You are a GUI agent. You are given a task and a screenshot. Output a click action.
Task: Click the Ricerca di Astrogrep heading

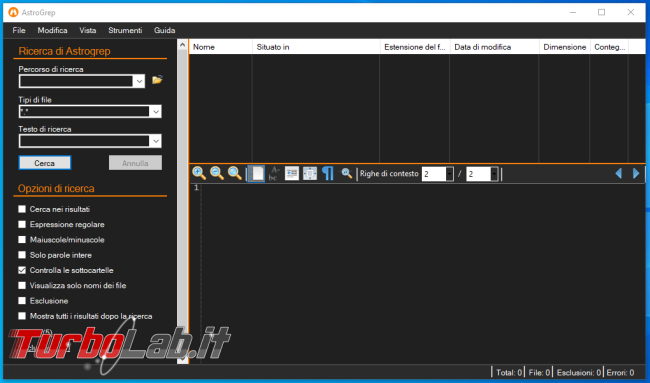point(64,51)
